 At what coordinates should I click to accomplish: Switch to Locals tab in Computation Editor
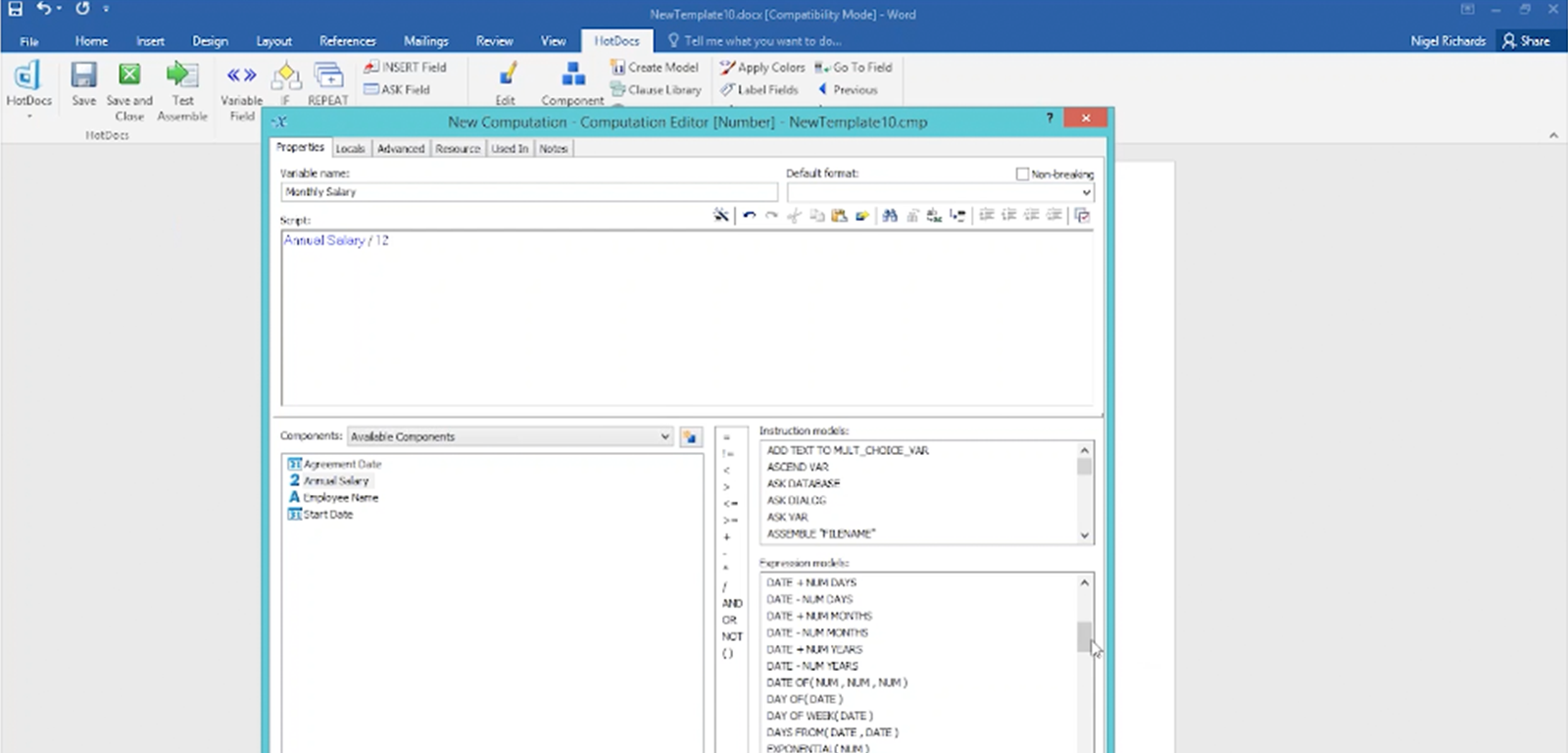click(x=350, y=149)
